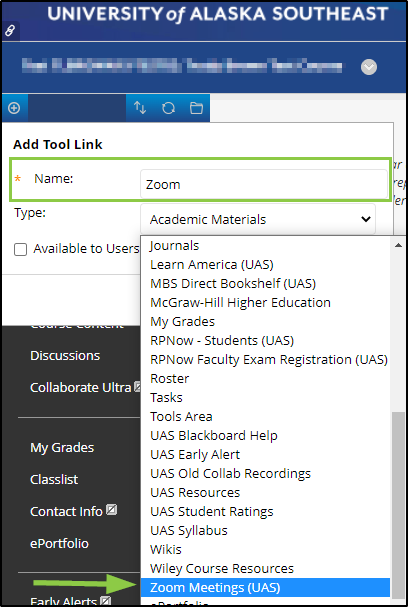Click the dropdown list scrollbar thumb
This screenshot has width=408, height=607.
[x=398, y=505]
